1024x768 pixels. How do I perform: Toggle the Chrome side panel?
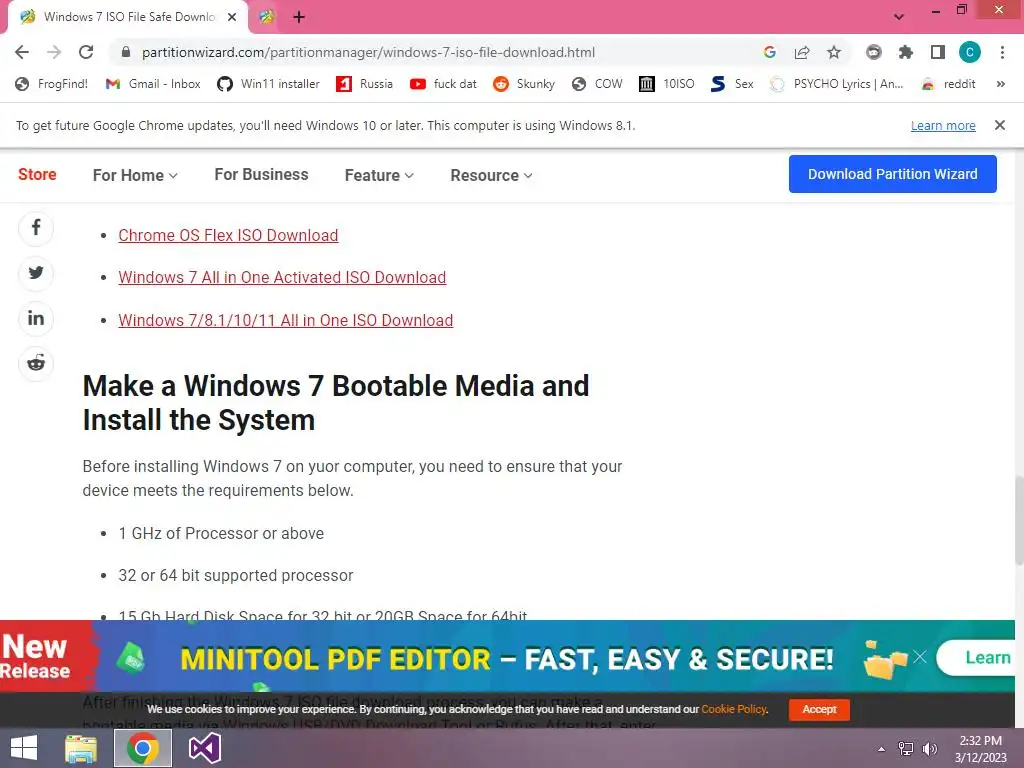tap(938, 52)
